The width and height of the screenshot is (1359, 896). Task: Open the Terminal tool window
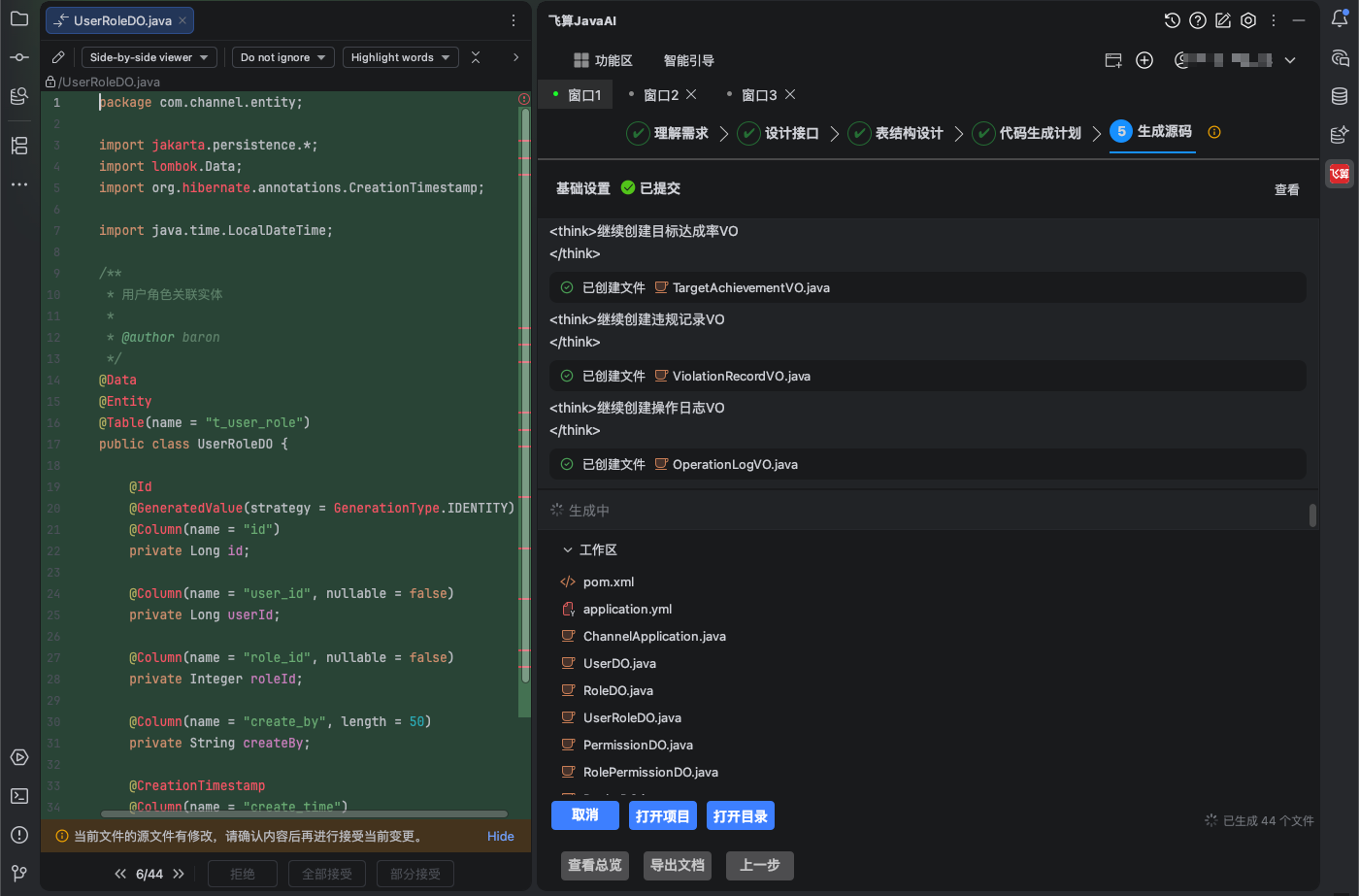pyautogui.click(x=19, y=796)
